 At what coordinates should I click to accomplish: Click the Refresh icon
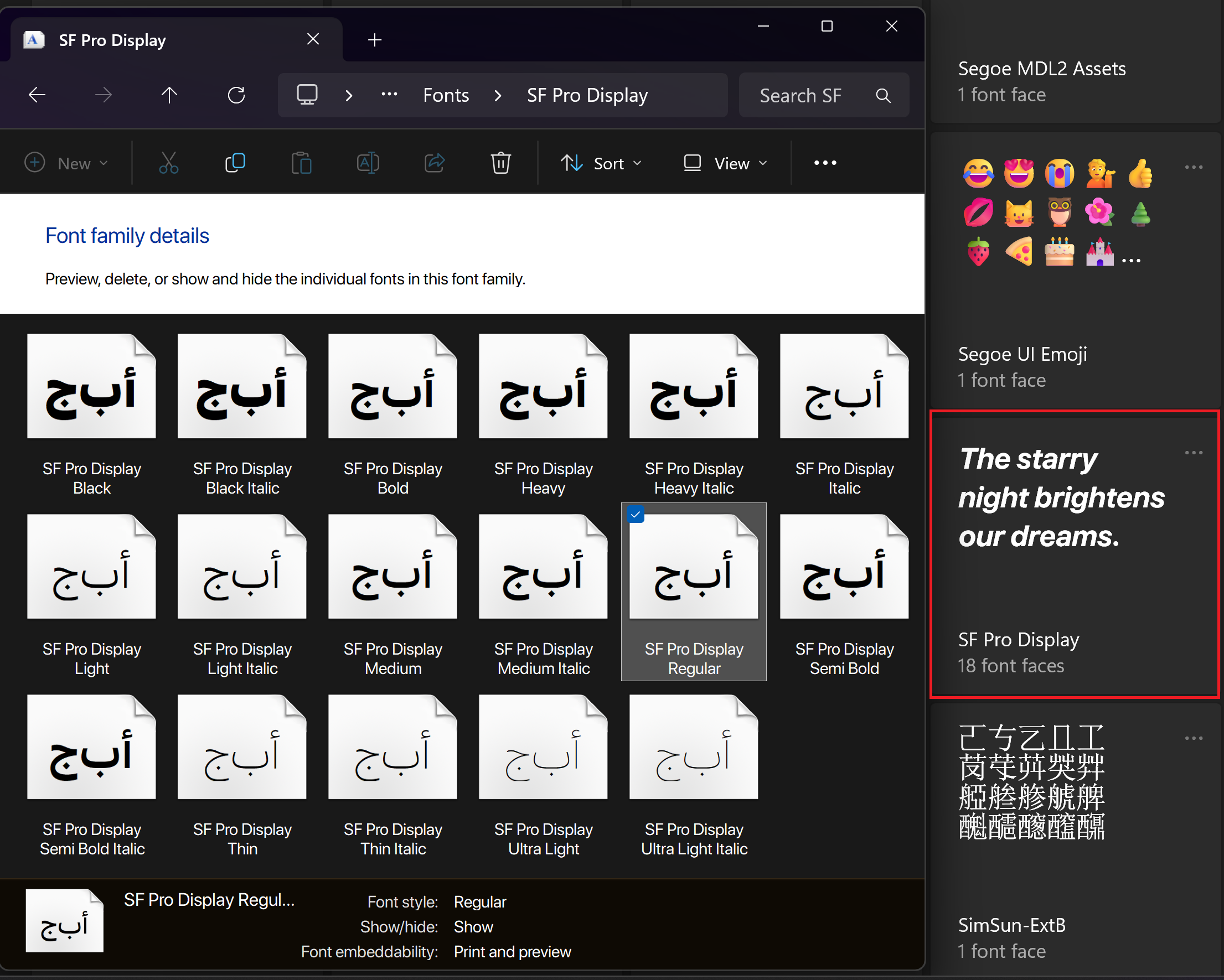tap(236, 95)
